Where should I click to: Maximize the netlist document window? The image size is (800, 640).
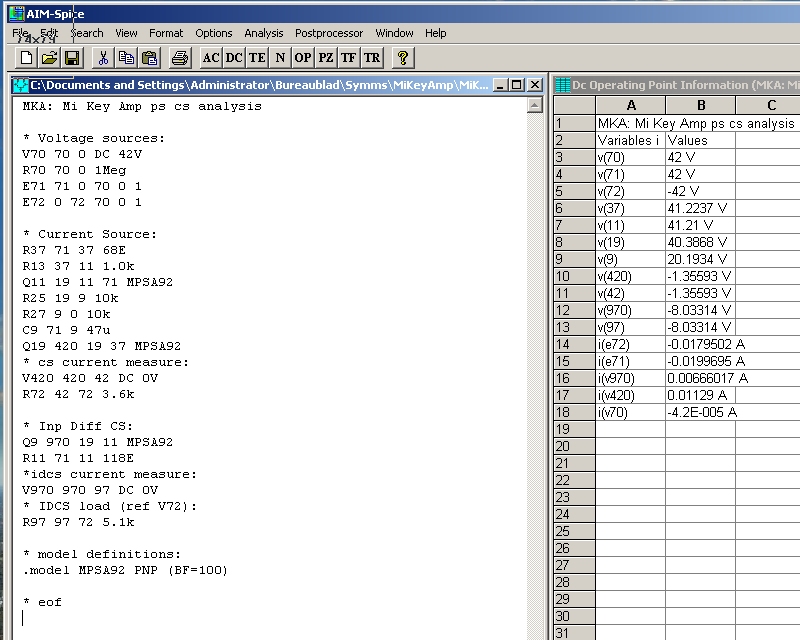(x=517, y=85)
